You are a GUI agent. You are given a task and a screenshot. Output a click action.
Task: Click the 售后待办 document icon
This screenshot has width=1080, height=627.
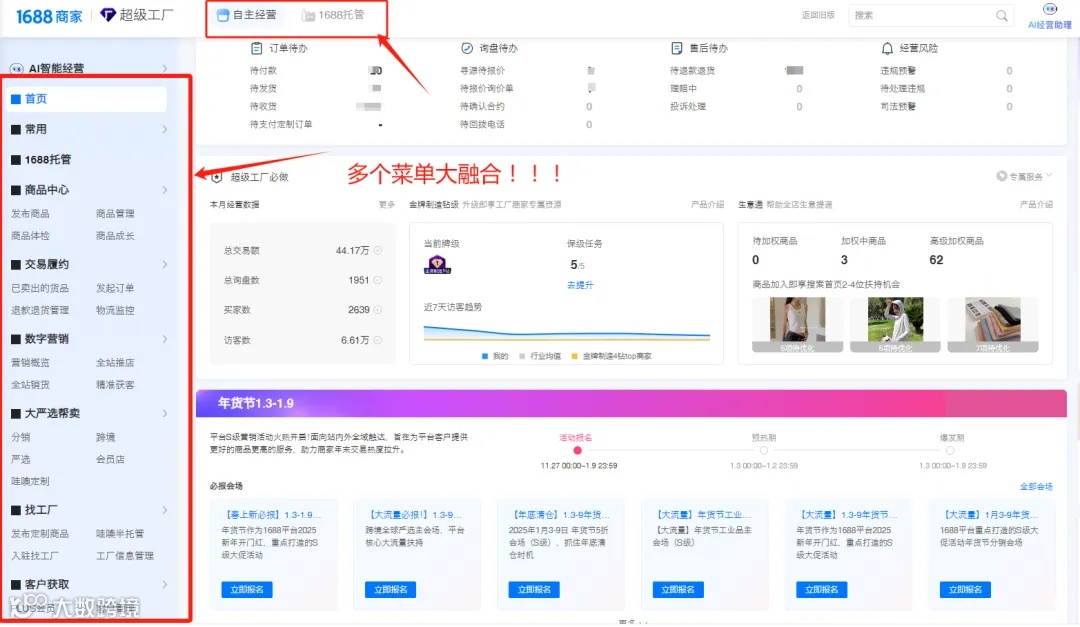click(676, 48)
